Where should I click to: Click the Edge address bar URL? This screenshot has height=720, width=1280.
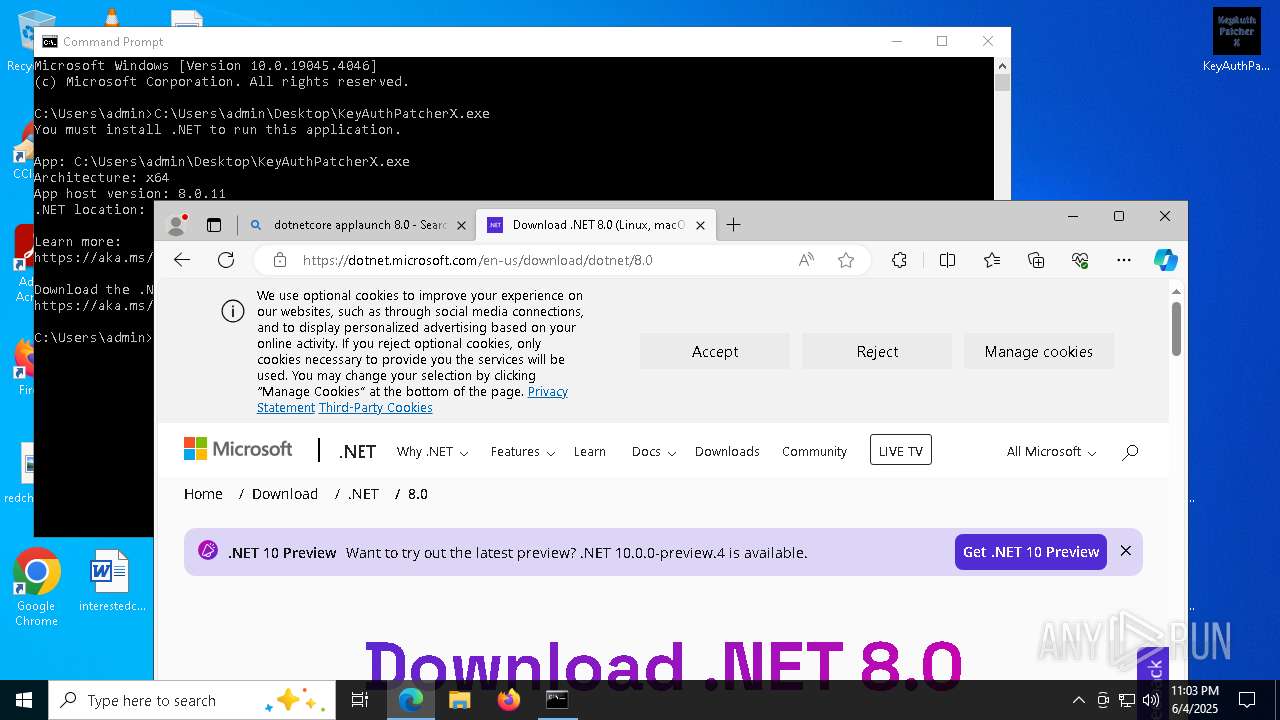(x=477, y=260)
